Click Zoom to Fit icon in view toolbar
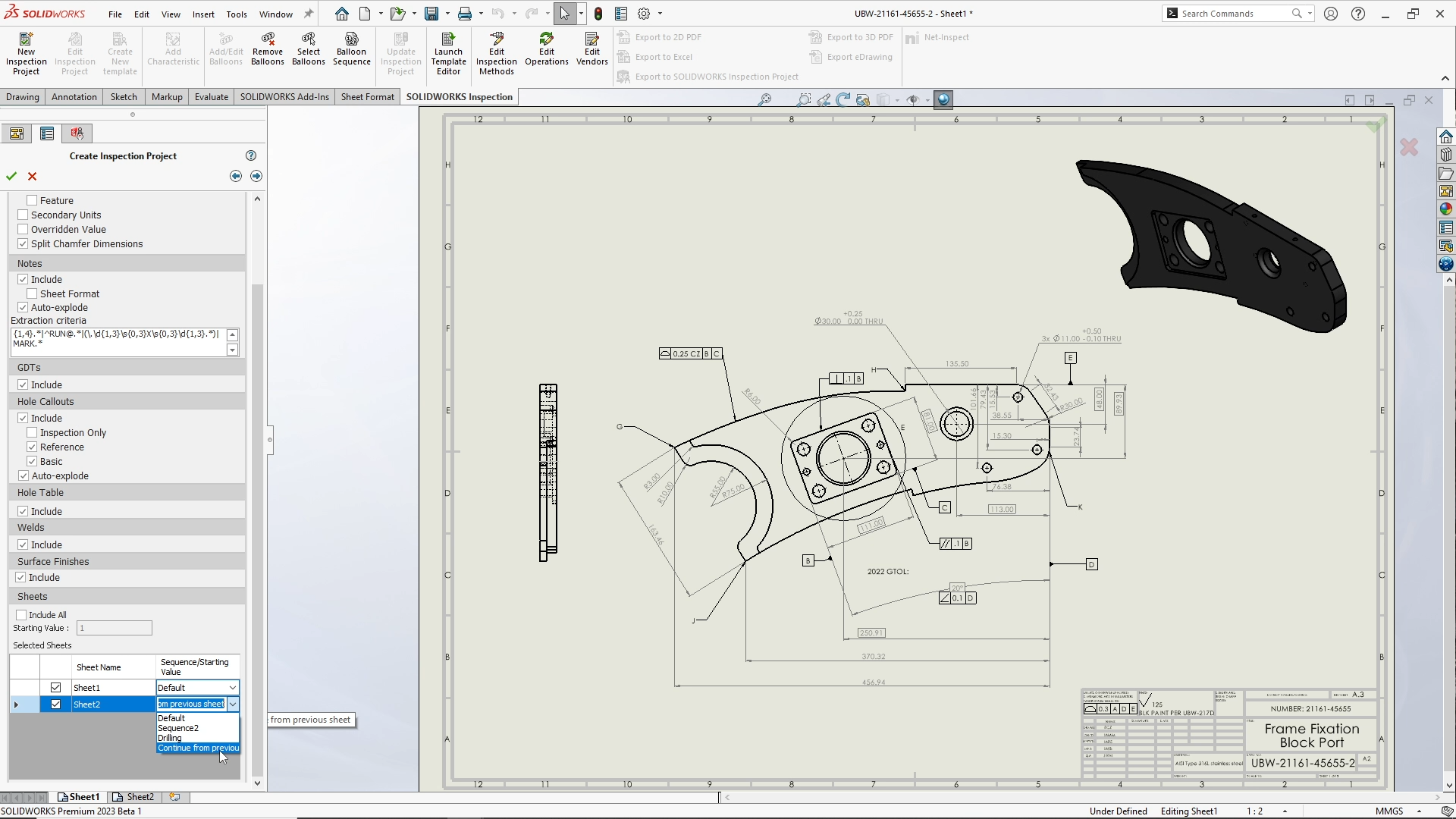This screenshot has height=819, width=1456. [x=764, y=99]
